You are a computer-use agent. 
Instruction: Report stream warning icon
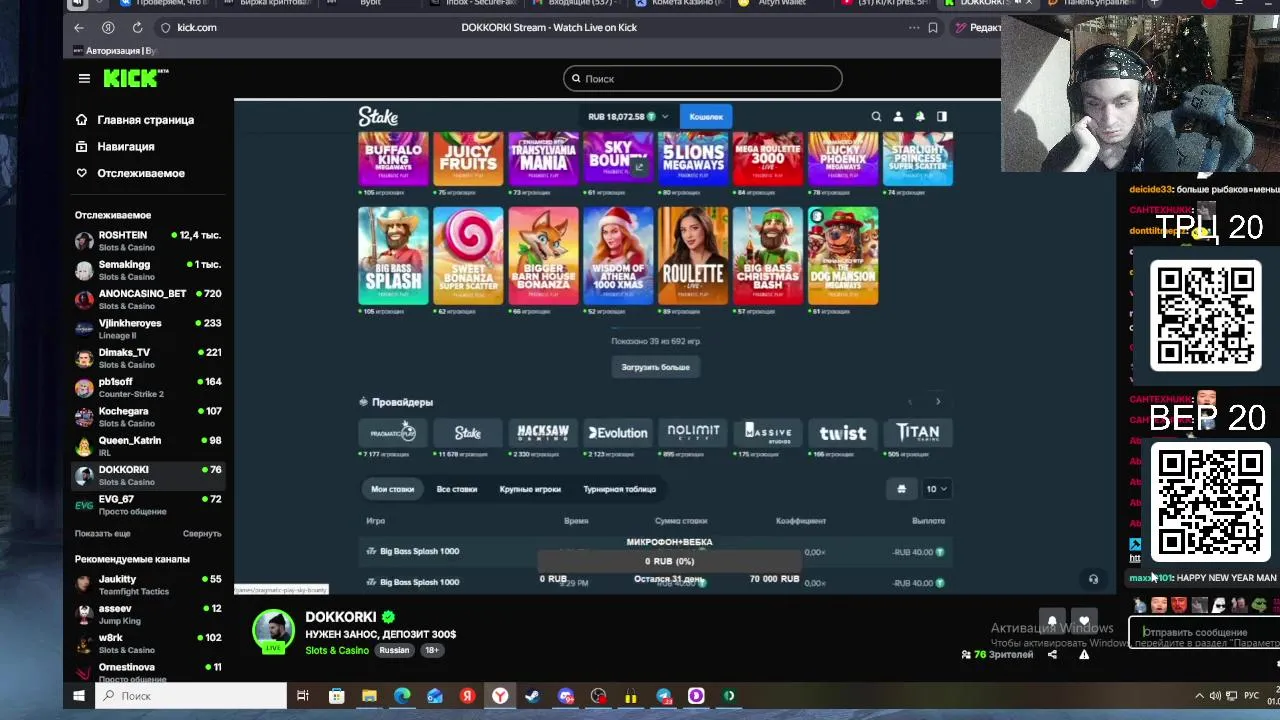[x=1084, y=654]
